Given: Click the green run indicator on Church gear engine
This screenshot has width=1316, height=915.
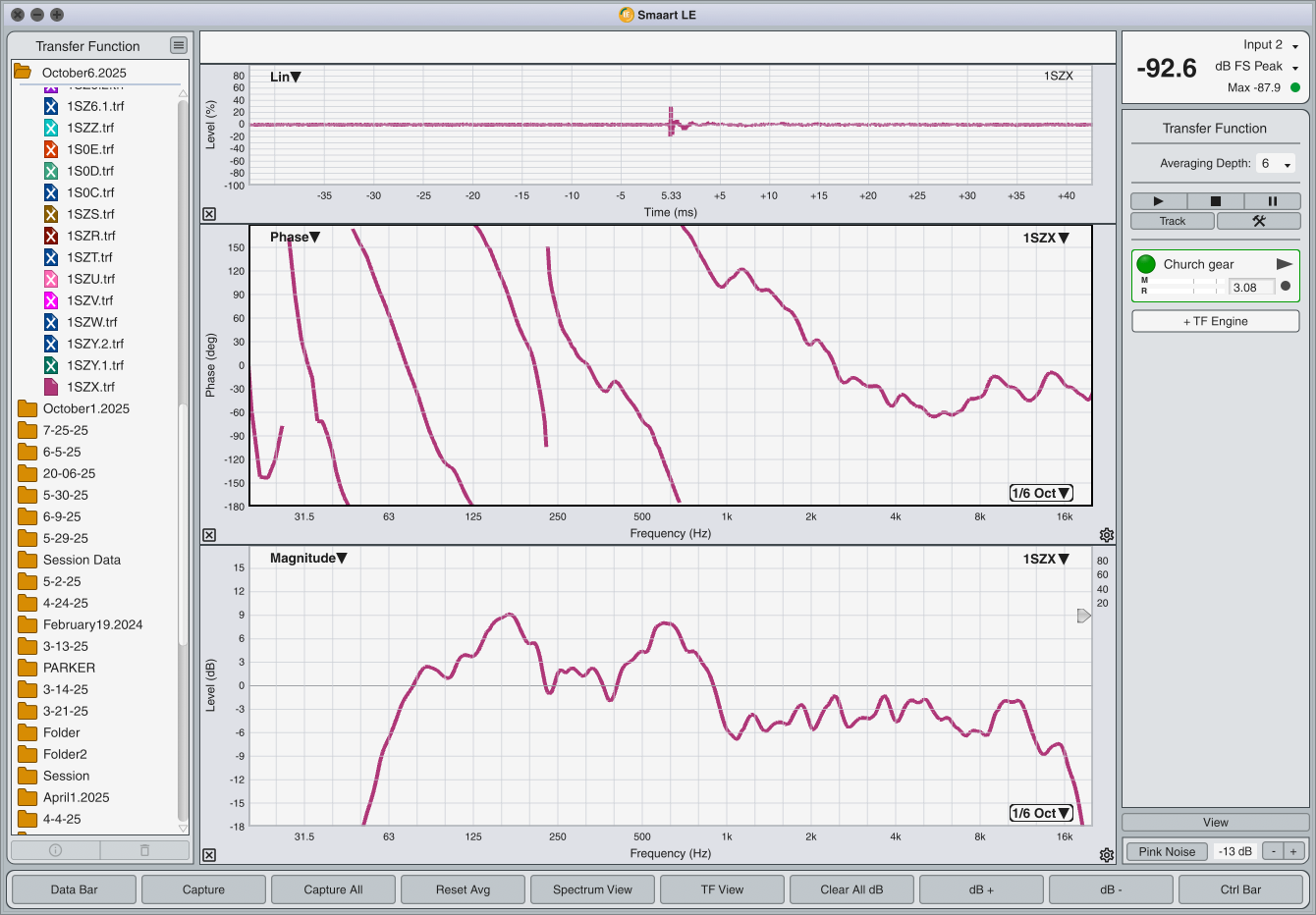Looking at the screenshot, I should coord(1145,263).
